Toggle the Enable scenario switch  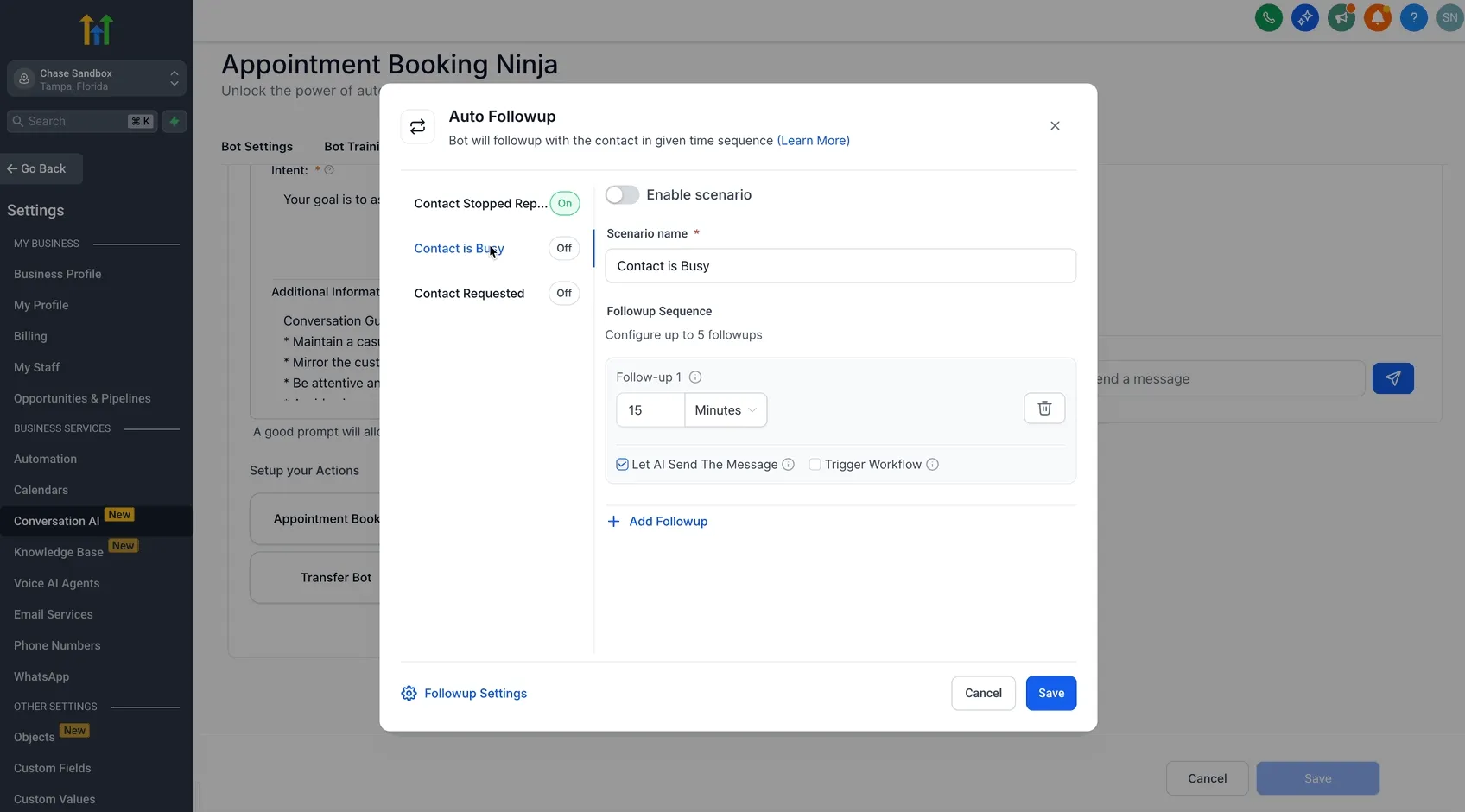pos(622,195)
